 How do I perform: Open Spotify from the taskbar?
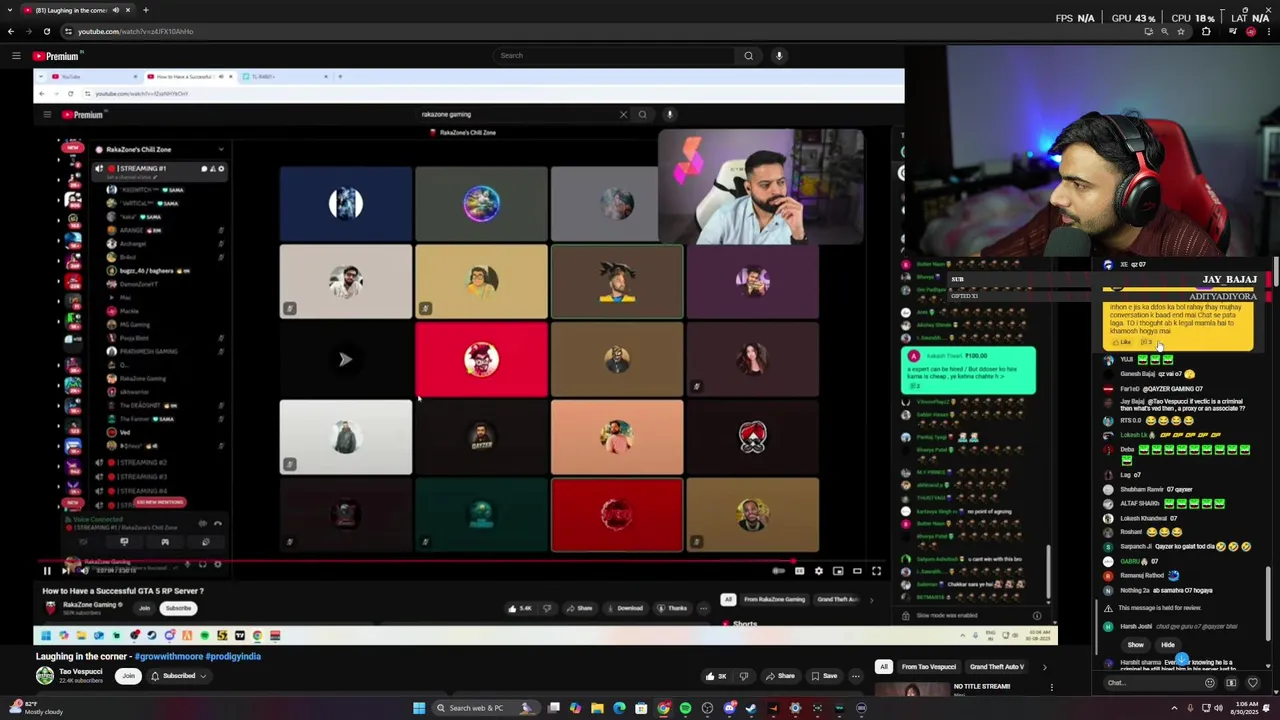(685, 708)
